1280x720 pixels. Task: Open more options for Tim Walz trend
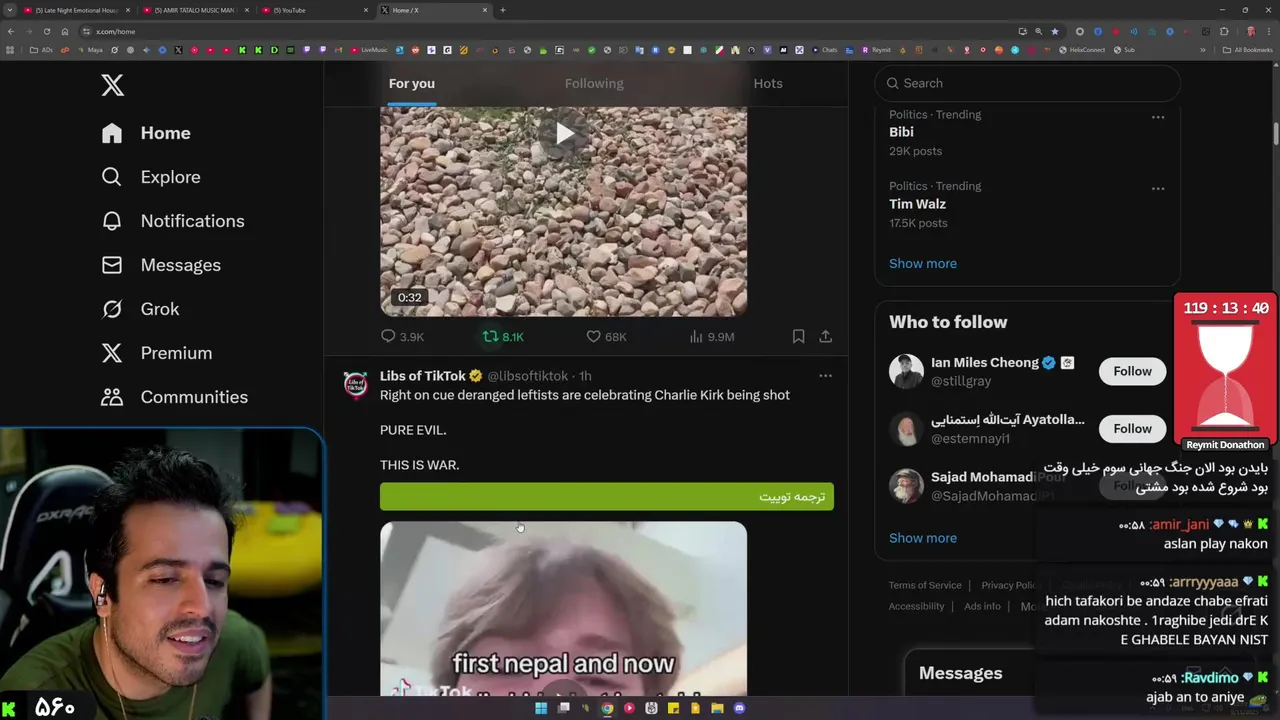pos(1158,189)
